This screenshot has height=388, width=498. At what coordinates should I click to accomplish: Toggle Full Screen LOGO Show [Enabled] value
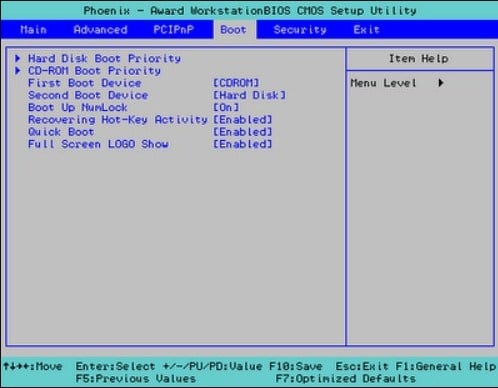pos(243,144)
